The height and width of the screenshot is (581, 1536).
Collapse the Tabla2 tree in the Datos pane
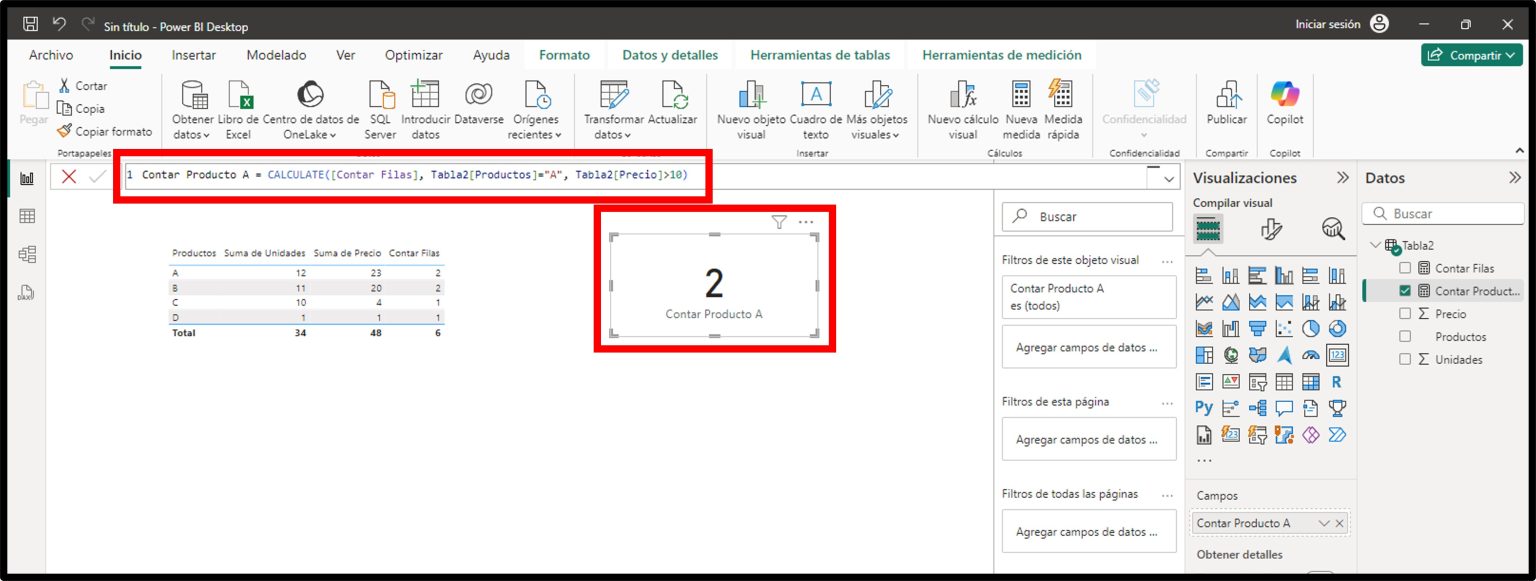1375,244
